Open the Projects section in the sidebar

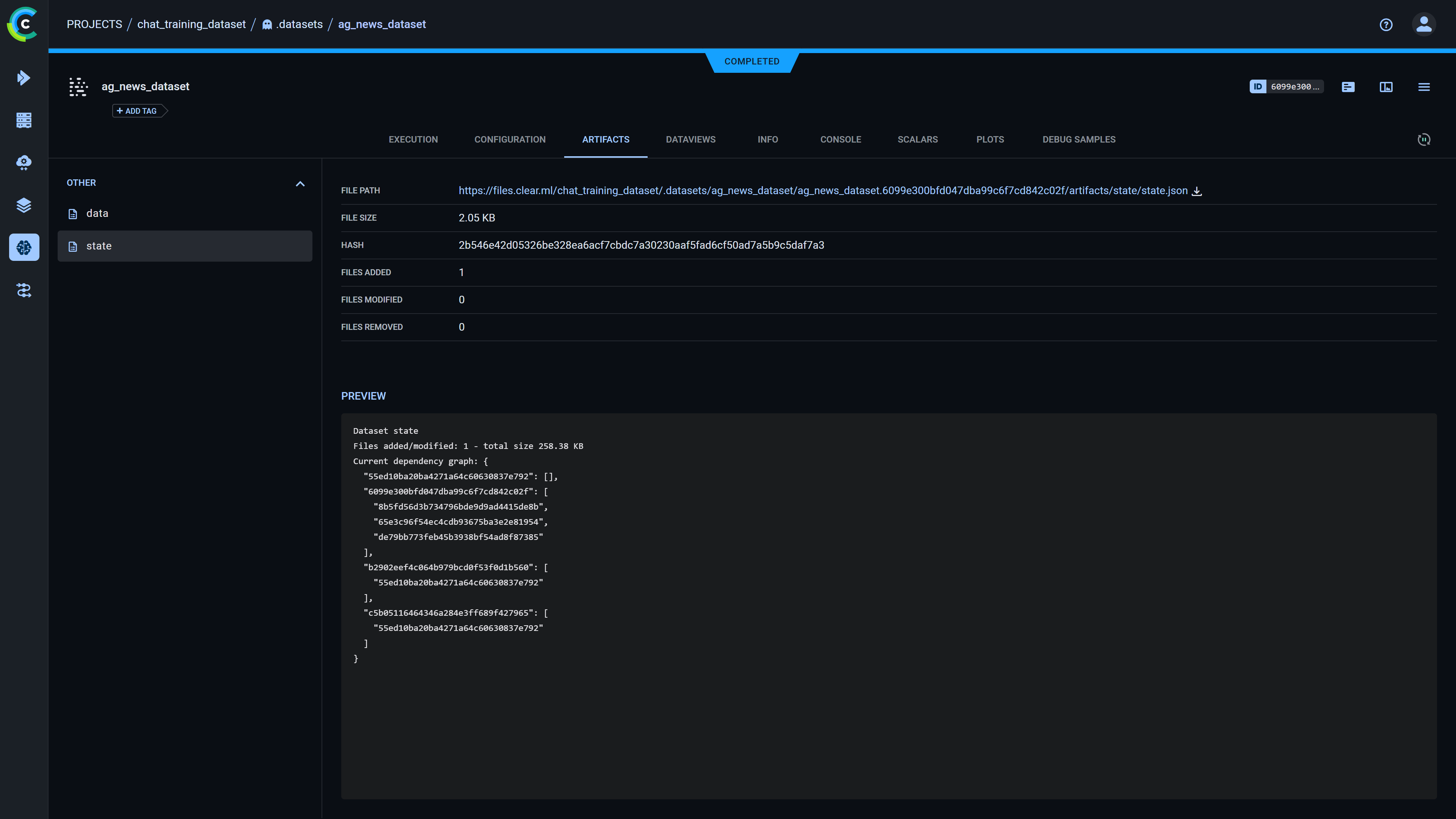coord(23,77)
